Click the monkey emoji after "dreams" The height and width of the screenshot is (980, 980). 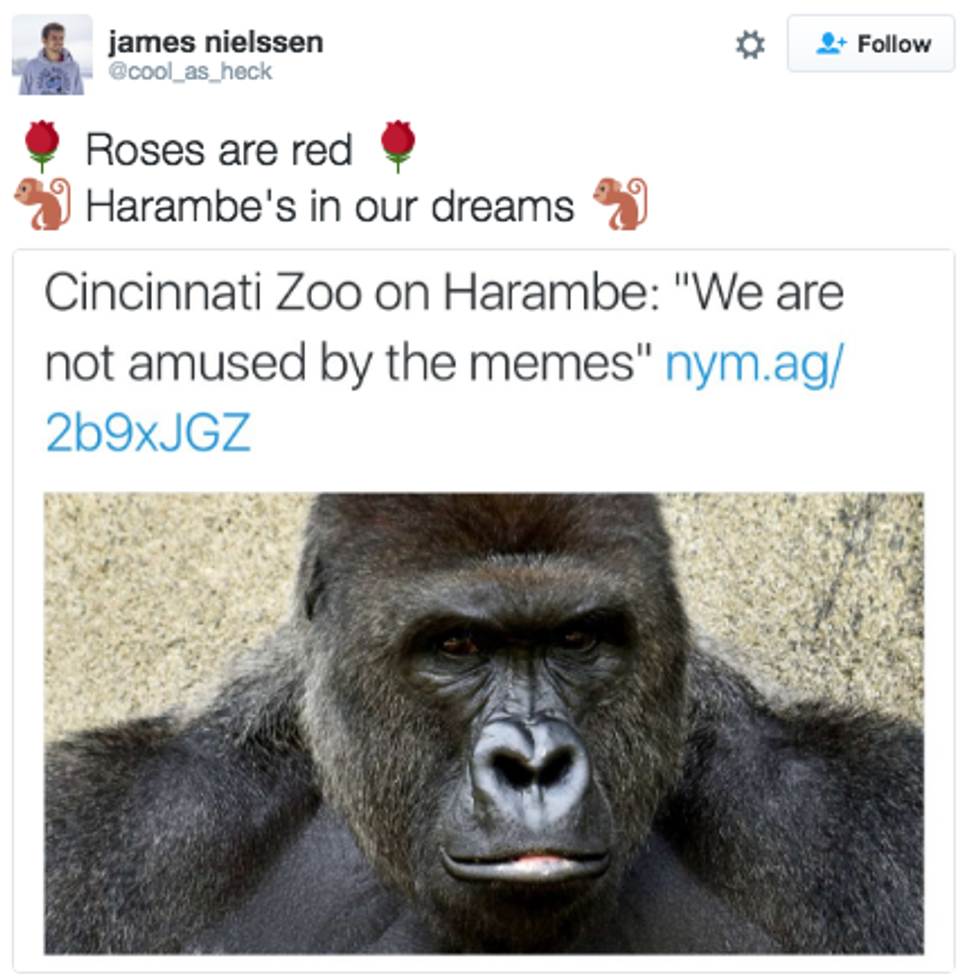(x=620, y=204)
